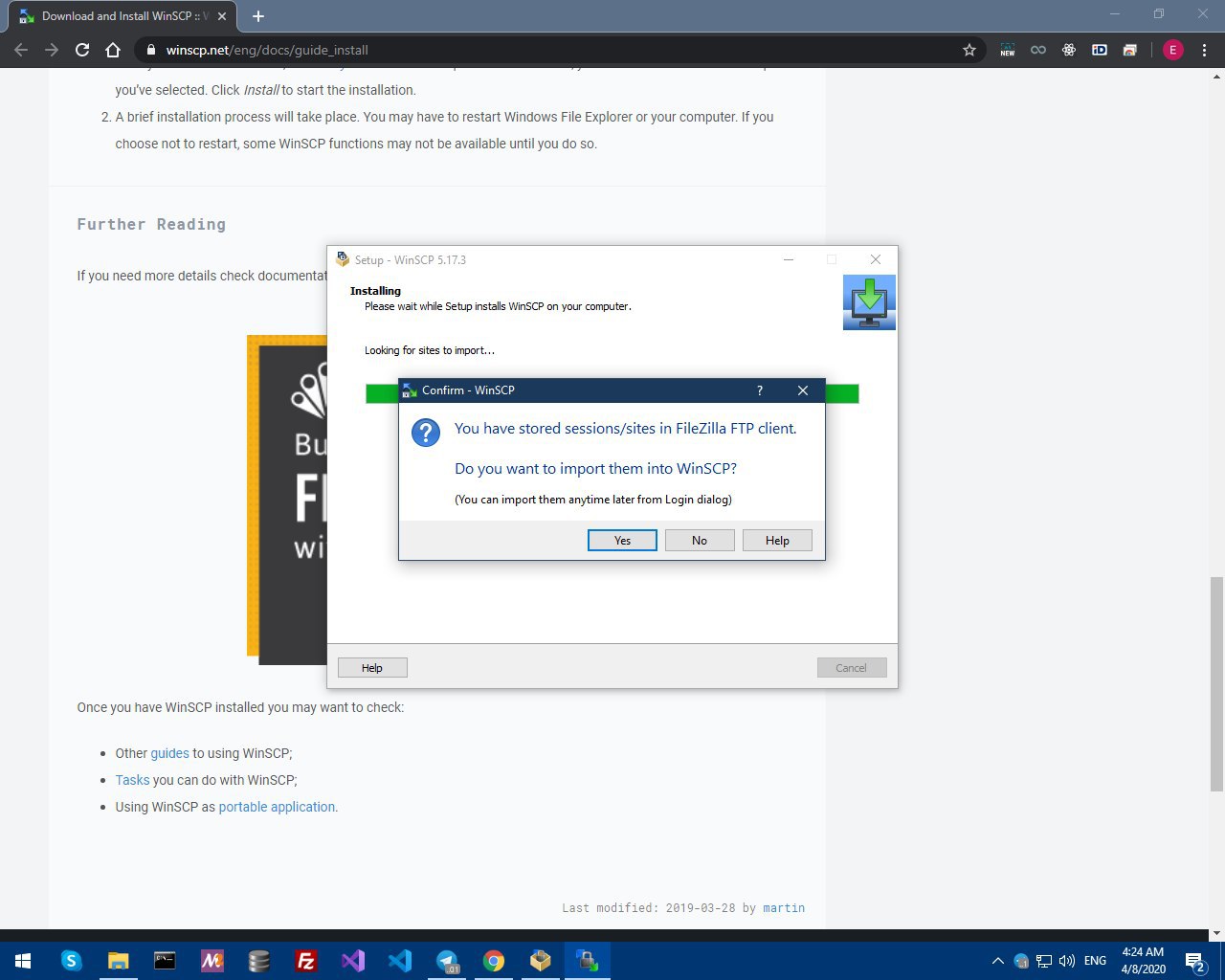This screenshot has height=980, width=1225.
Task: Click the infinity loop extension icon
Action: (x=1038, y=50)
